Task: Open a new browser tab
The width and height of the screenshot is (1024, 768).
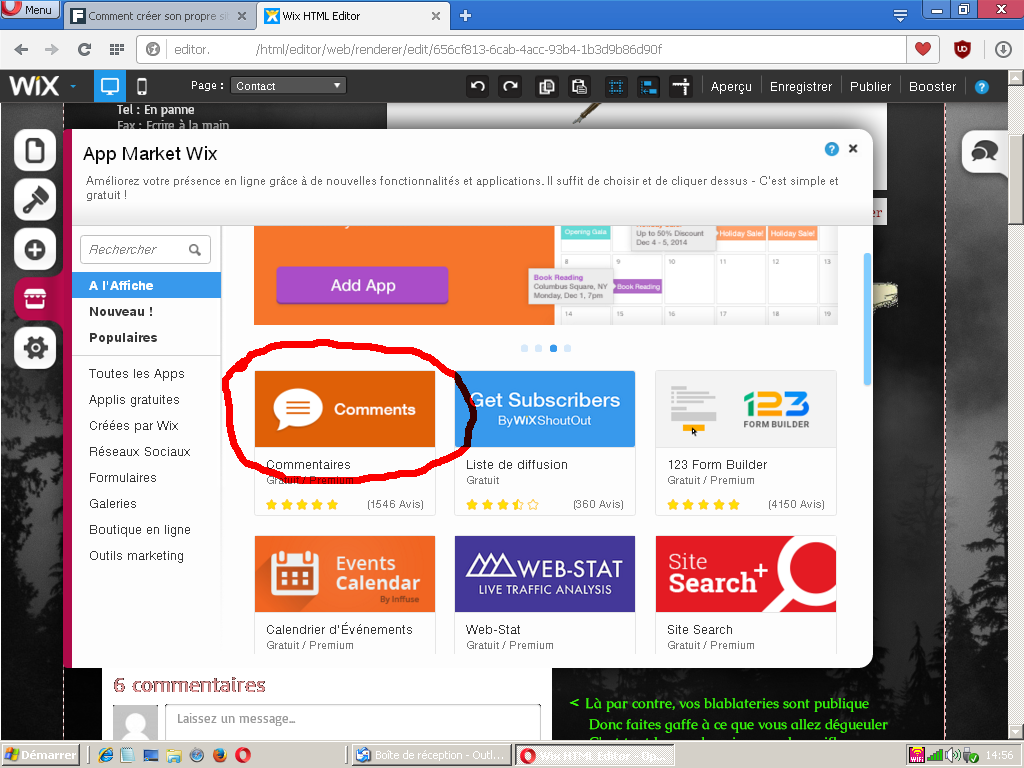Action: [465, 16]
